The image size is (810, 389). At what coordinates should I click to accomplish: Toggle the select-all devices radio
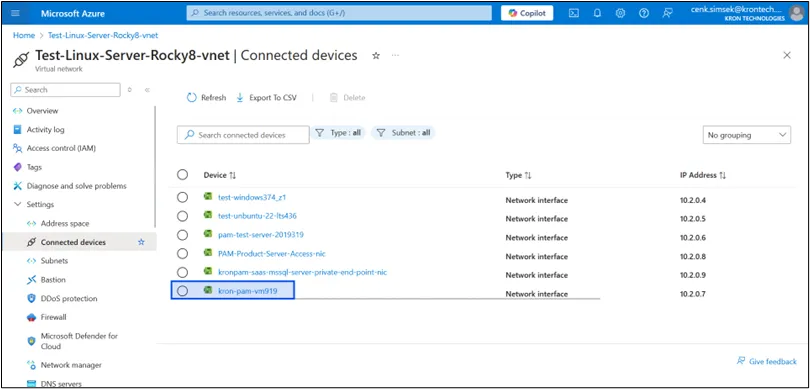point(182,175)
